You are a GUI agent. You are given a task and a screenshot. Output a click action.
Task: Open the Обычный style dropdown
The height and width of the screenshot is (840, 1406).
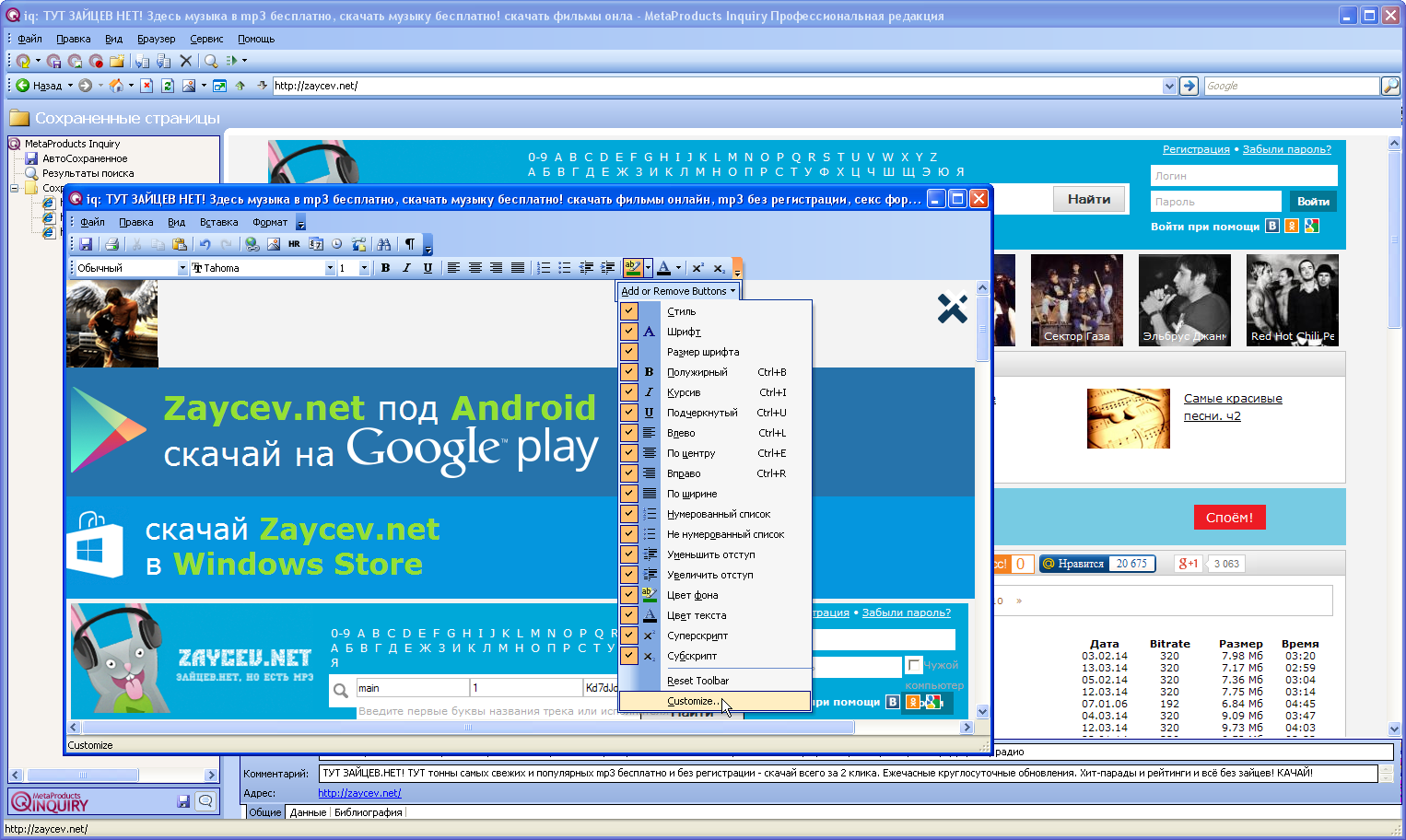182,268
